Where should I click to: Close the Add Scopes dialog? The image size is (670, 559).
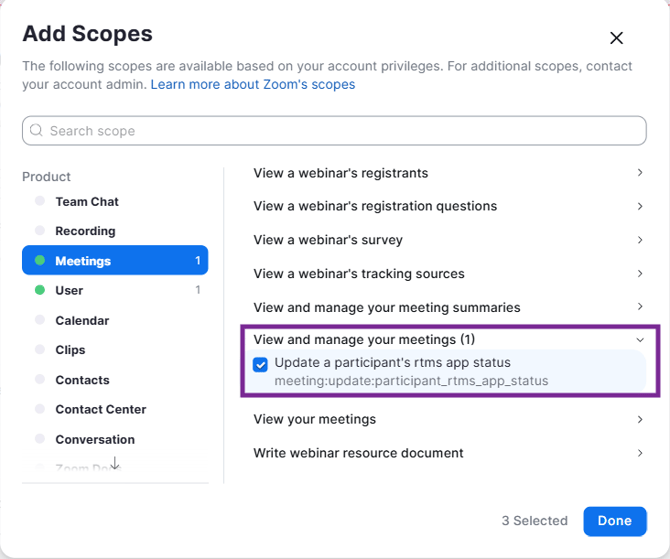616,38
